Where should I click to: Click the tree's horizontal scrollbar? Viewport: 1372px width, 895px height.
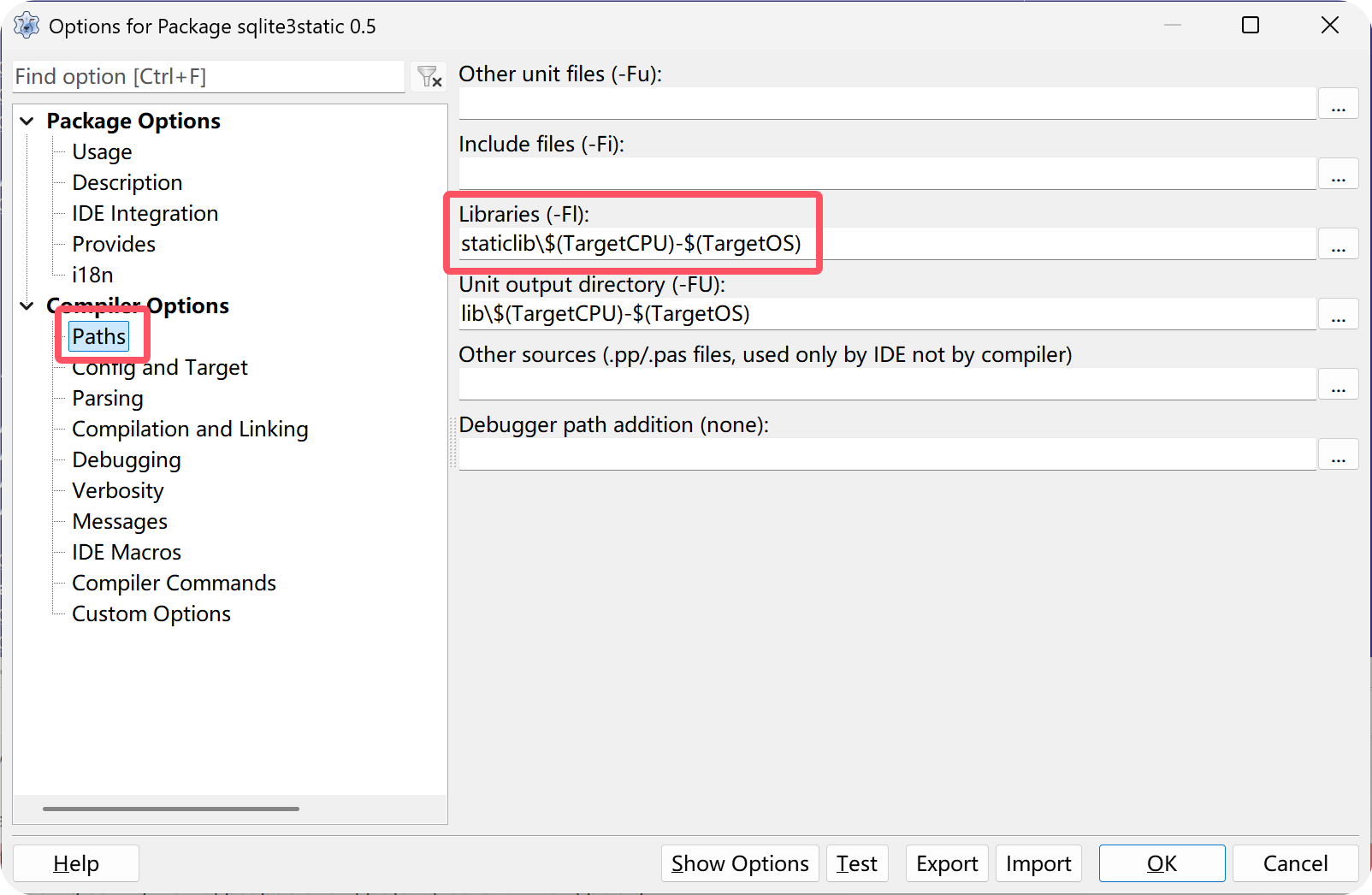click(x=171, y=809)
